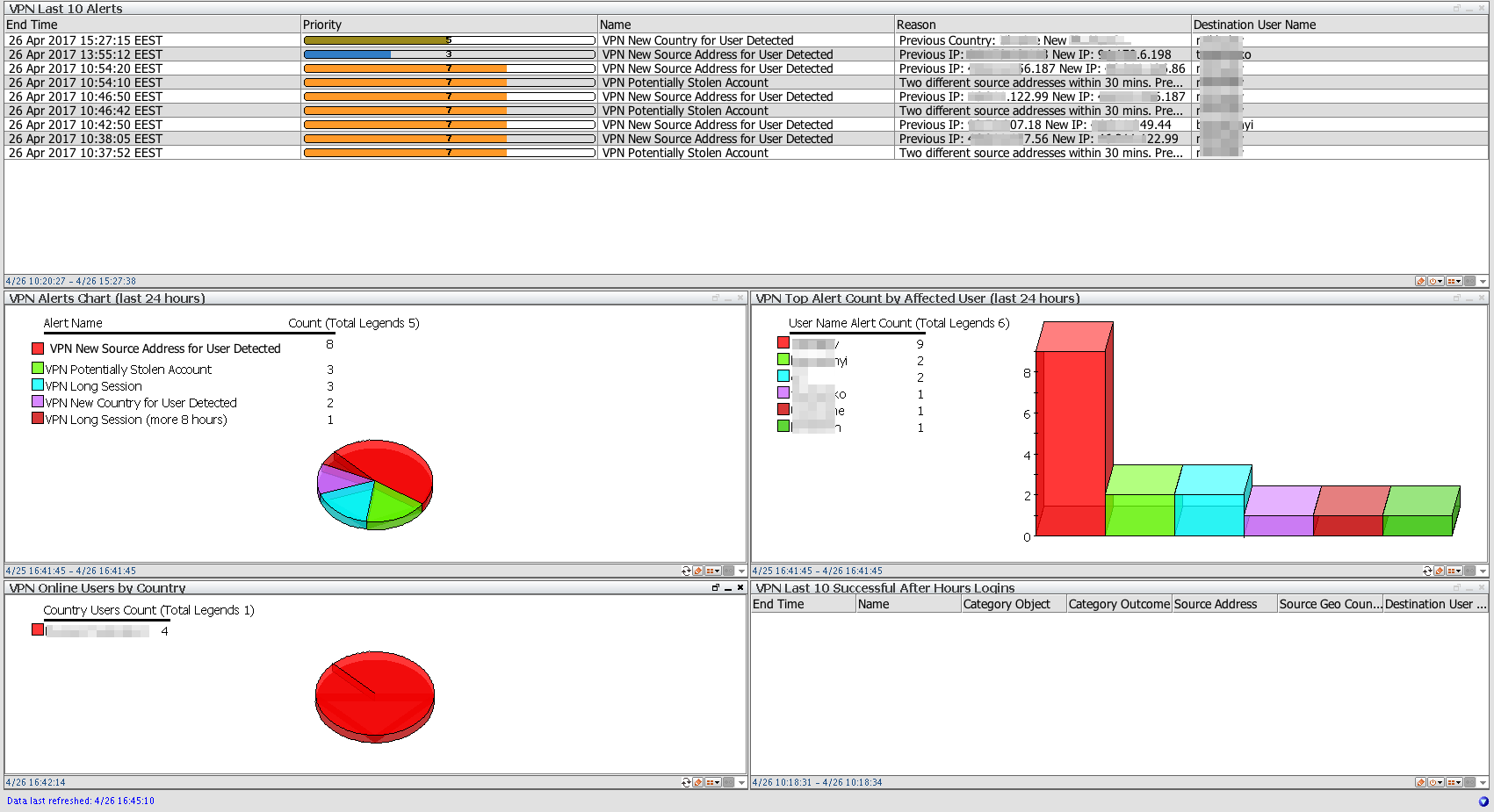Restore the VPN Online Users by Country panel
Image resolution: width=1494 pixels, height=812 pixels.
click(x=716, y=588)
